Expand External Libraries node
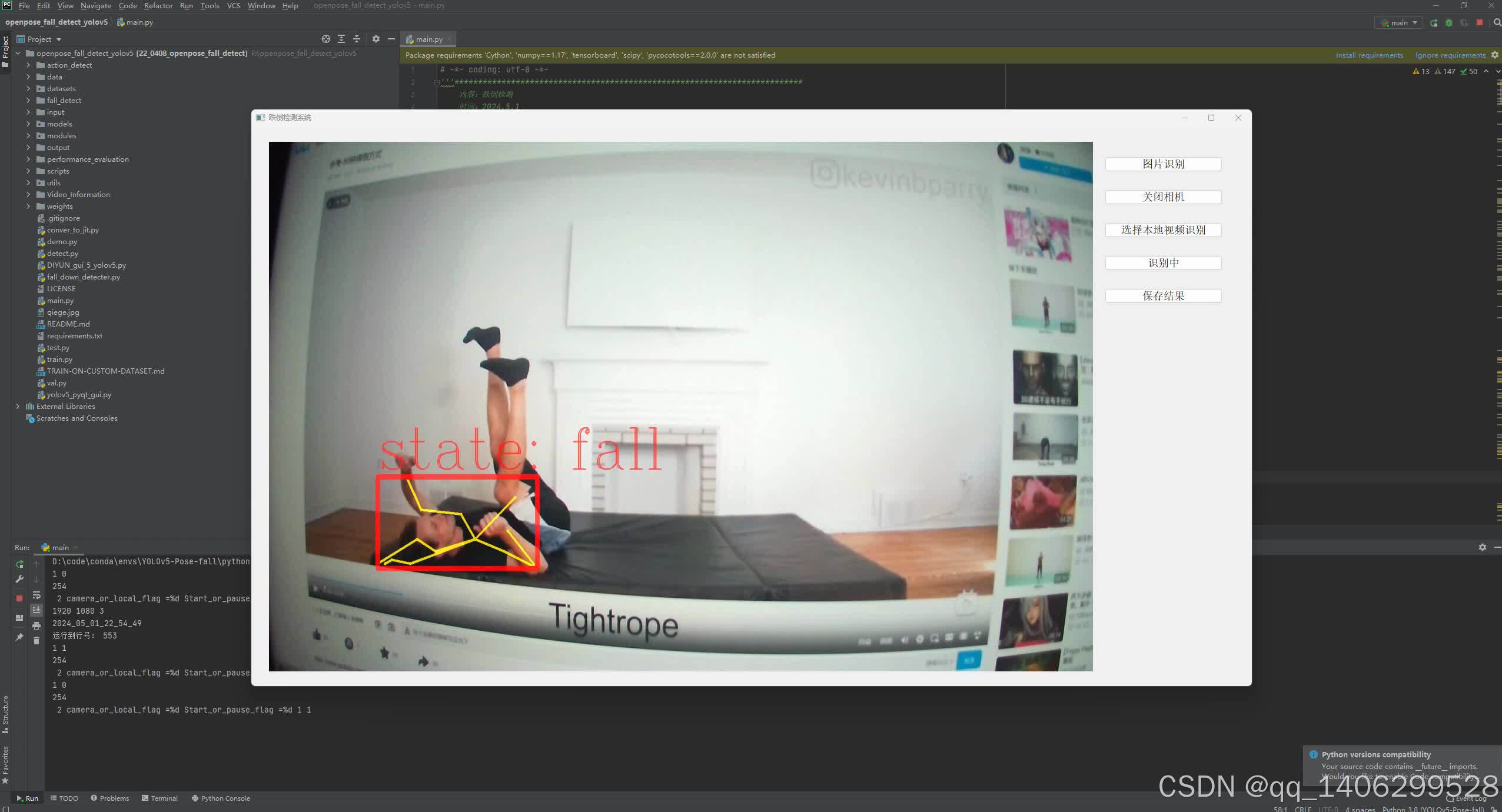The width and height of the screenshot is (1502, 812). point(18,407)
